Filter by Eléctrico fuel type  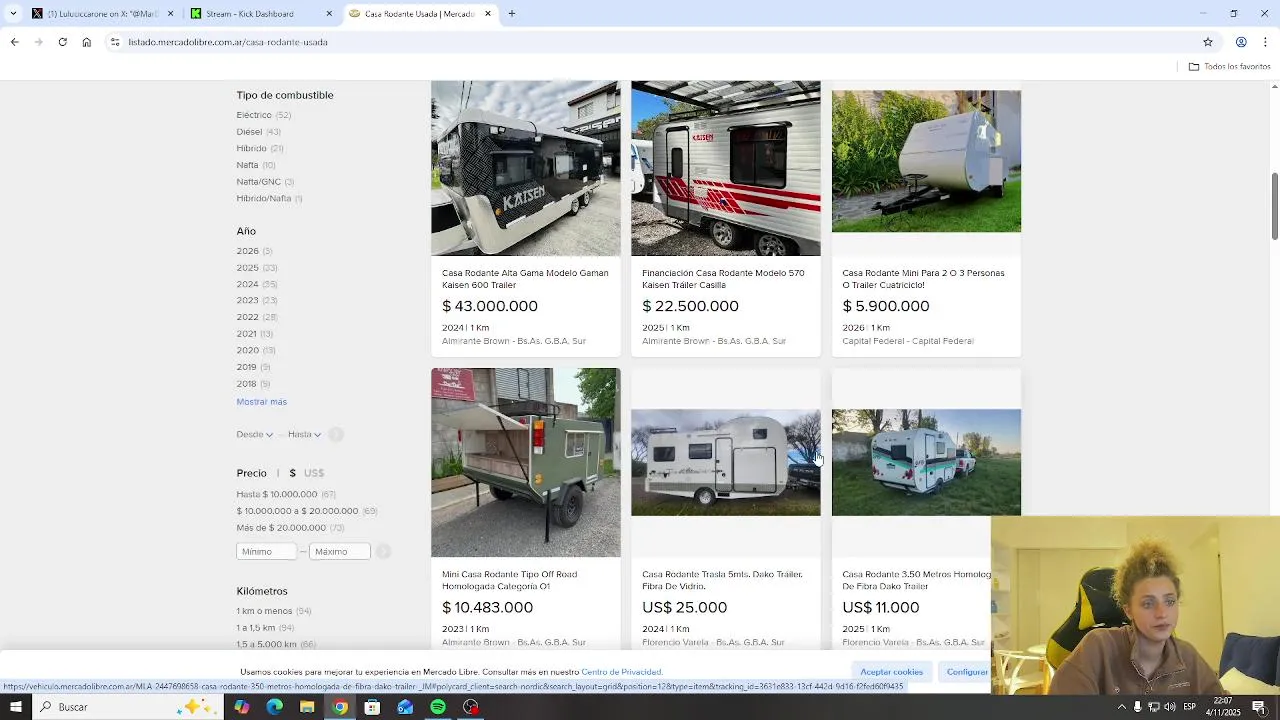coord(263,115)
